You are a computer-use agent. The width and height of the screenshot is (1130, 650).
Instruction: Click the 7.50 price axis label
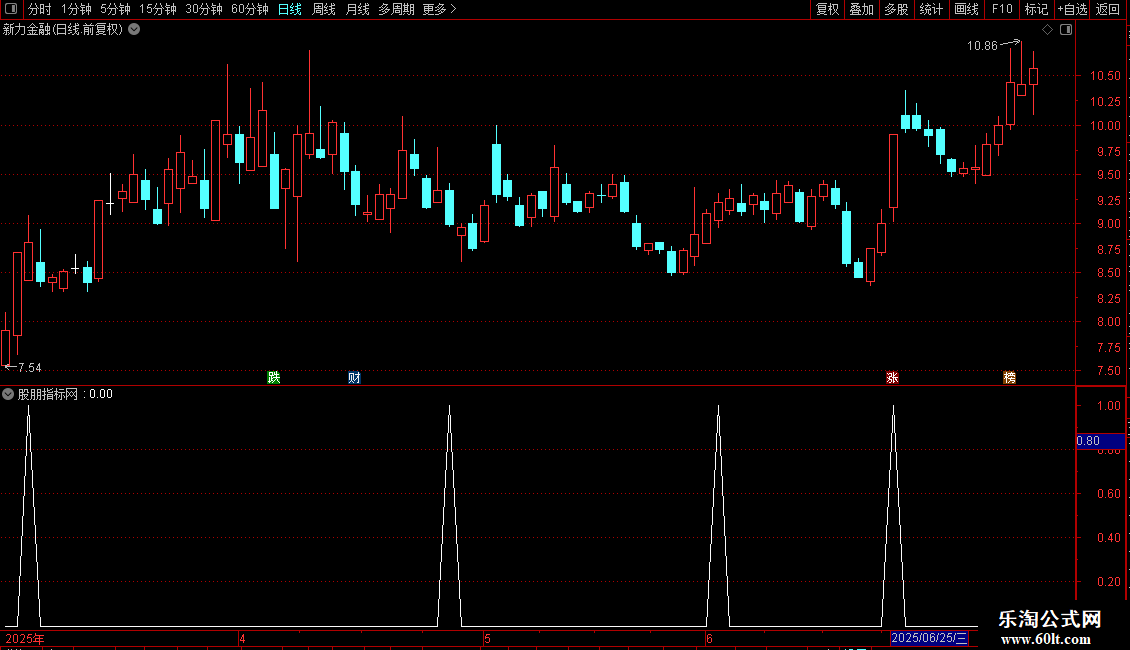pyautogui.click(x=1108, y=370)
